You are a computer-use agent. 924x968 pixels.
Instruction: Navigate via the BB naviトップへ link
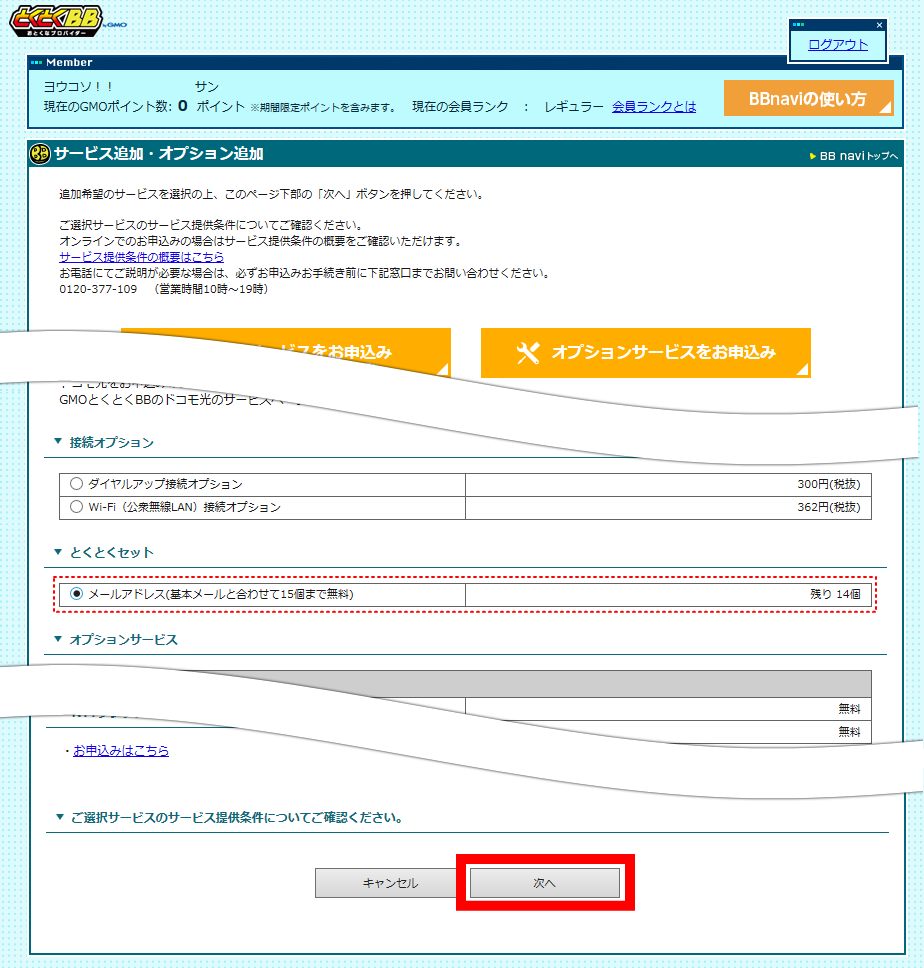coord(857,156)
